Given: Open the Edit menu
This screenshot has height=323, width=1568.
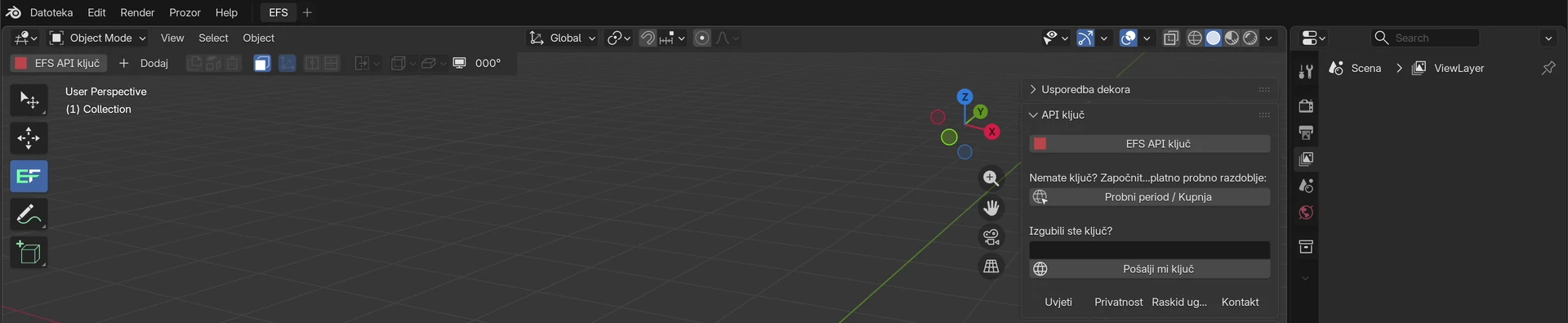Looking at the screenshot, I should pyautogui.click(x=96, y=12).
